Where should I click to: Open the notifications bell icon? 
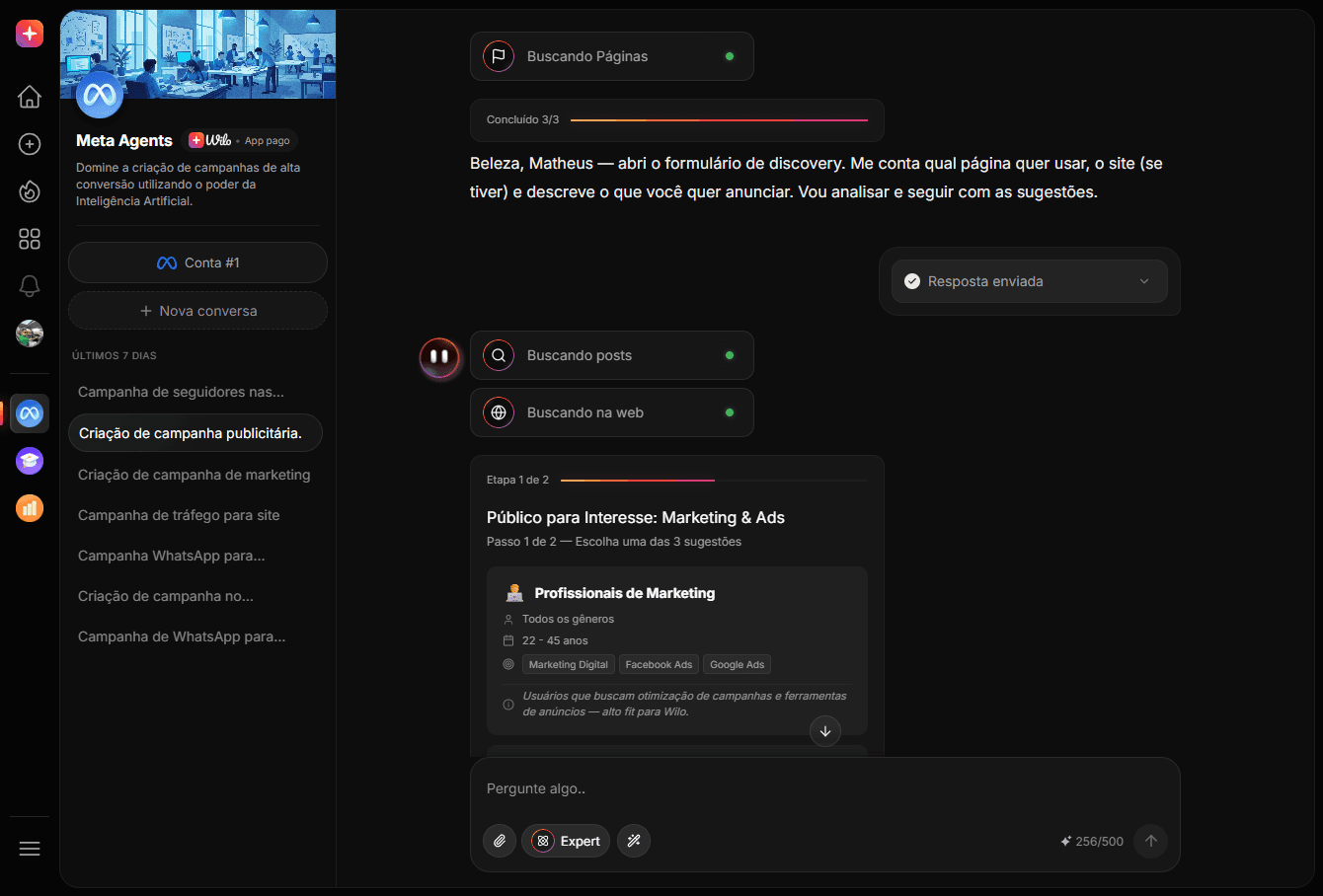coord(30,286)
